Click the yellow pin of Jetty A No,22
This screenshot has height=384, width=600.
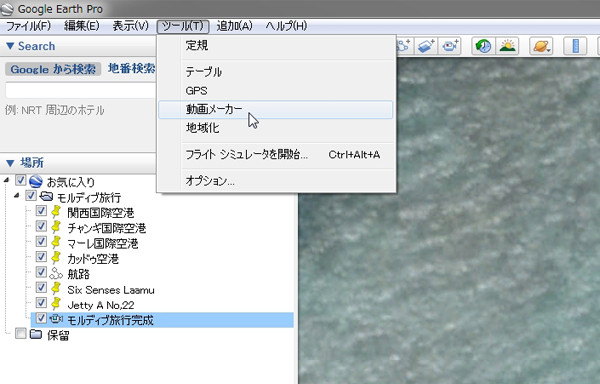(56, 304)
